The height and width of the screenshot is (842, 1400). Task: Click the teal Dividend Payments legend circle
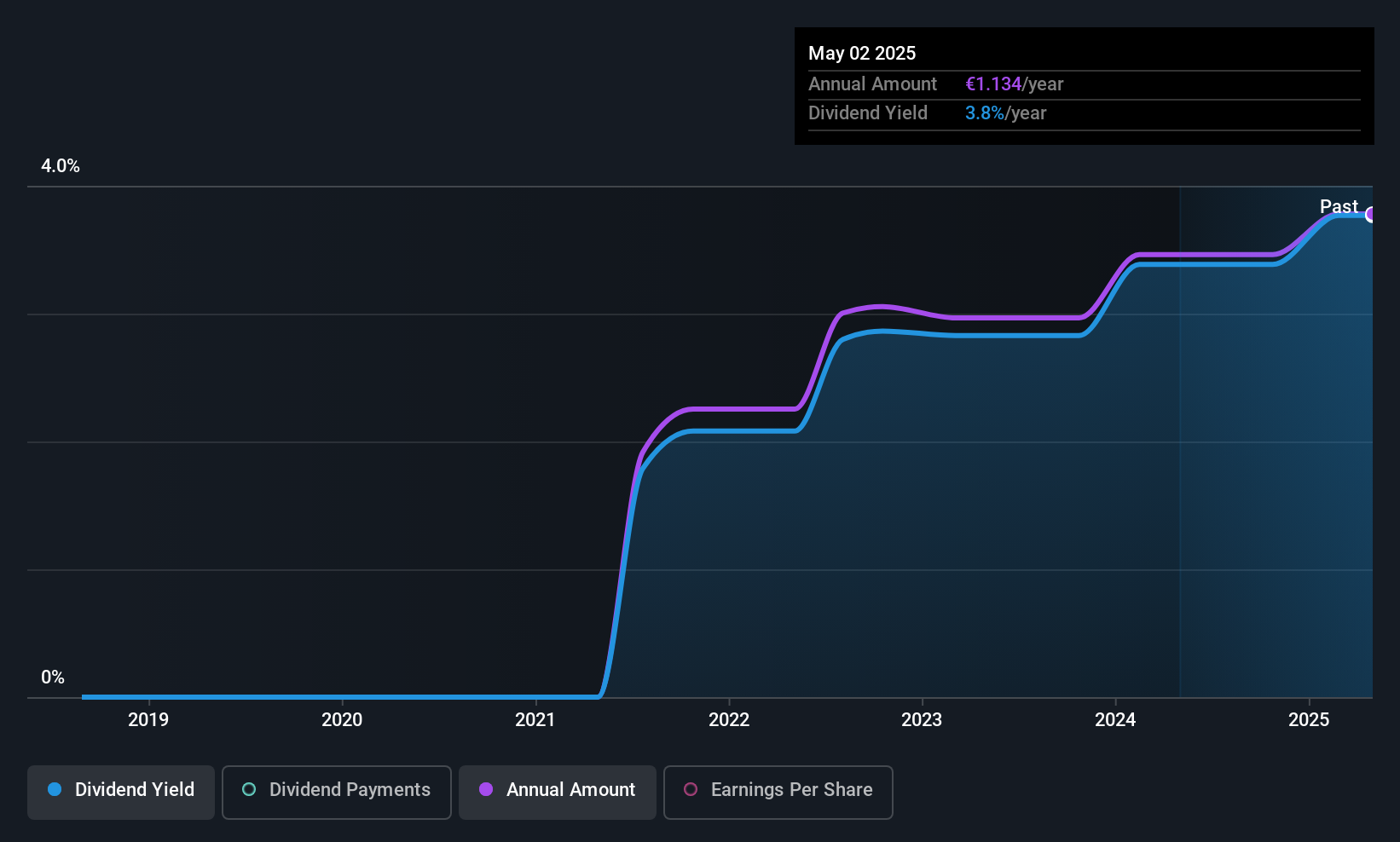click(x=249, y=789)
